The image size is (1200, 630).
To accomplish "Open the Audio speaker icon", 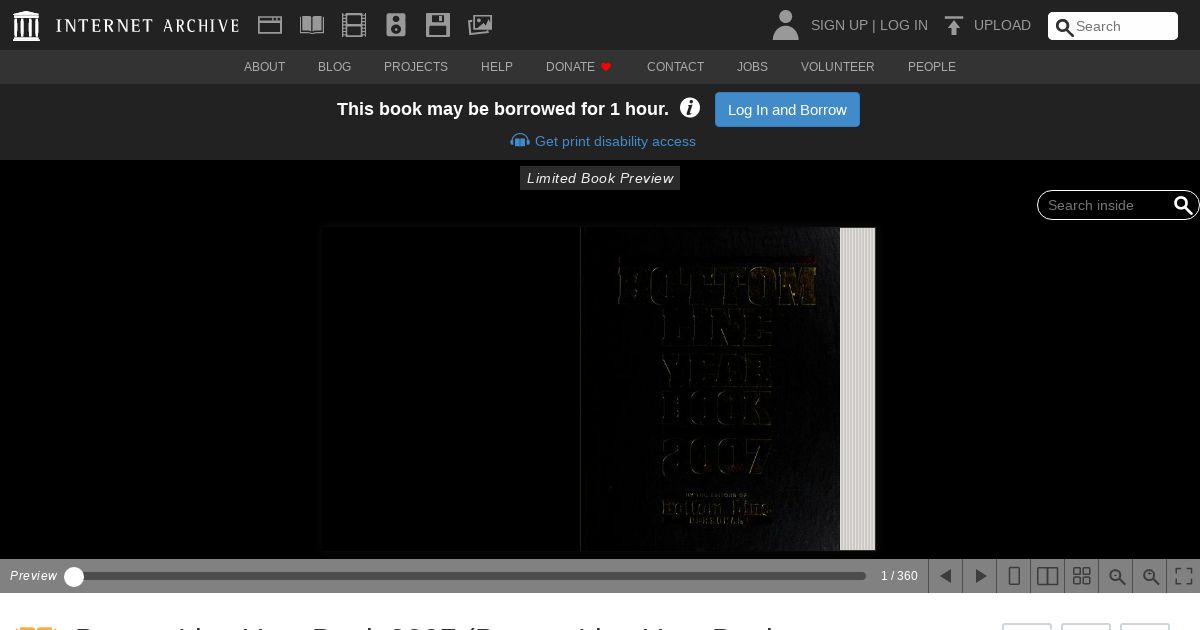I will [396, 25].
